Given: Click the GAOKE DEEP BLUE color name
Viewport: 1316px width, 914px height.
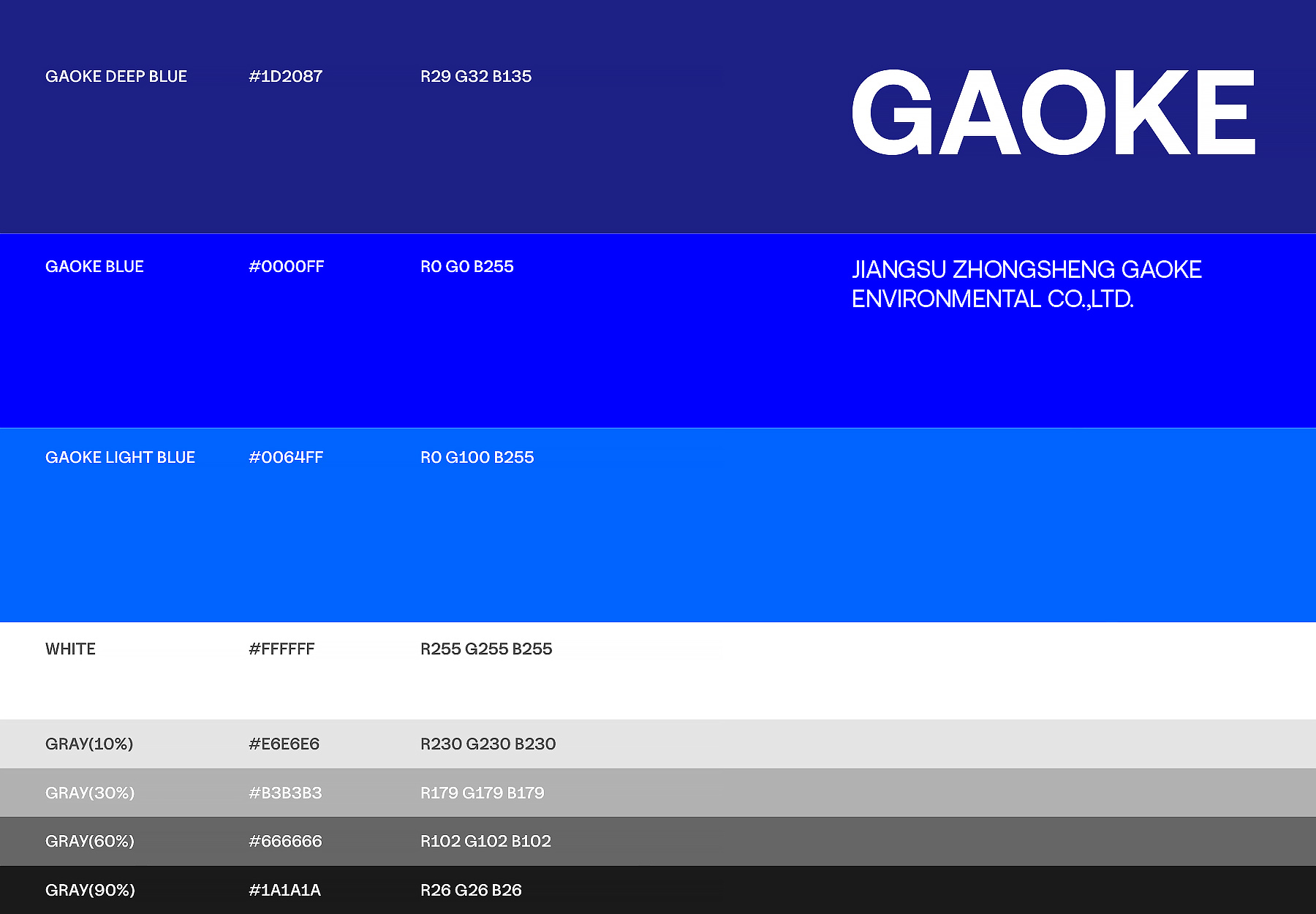Looking at the screenshot, I should pyautogui.click(x=116, y=76).
